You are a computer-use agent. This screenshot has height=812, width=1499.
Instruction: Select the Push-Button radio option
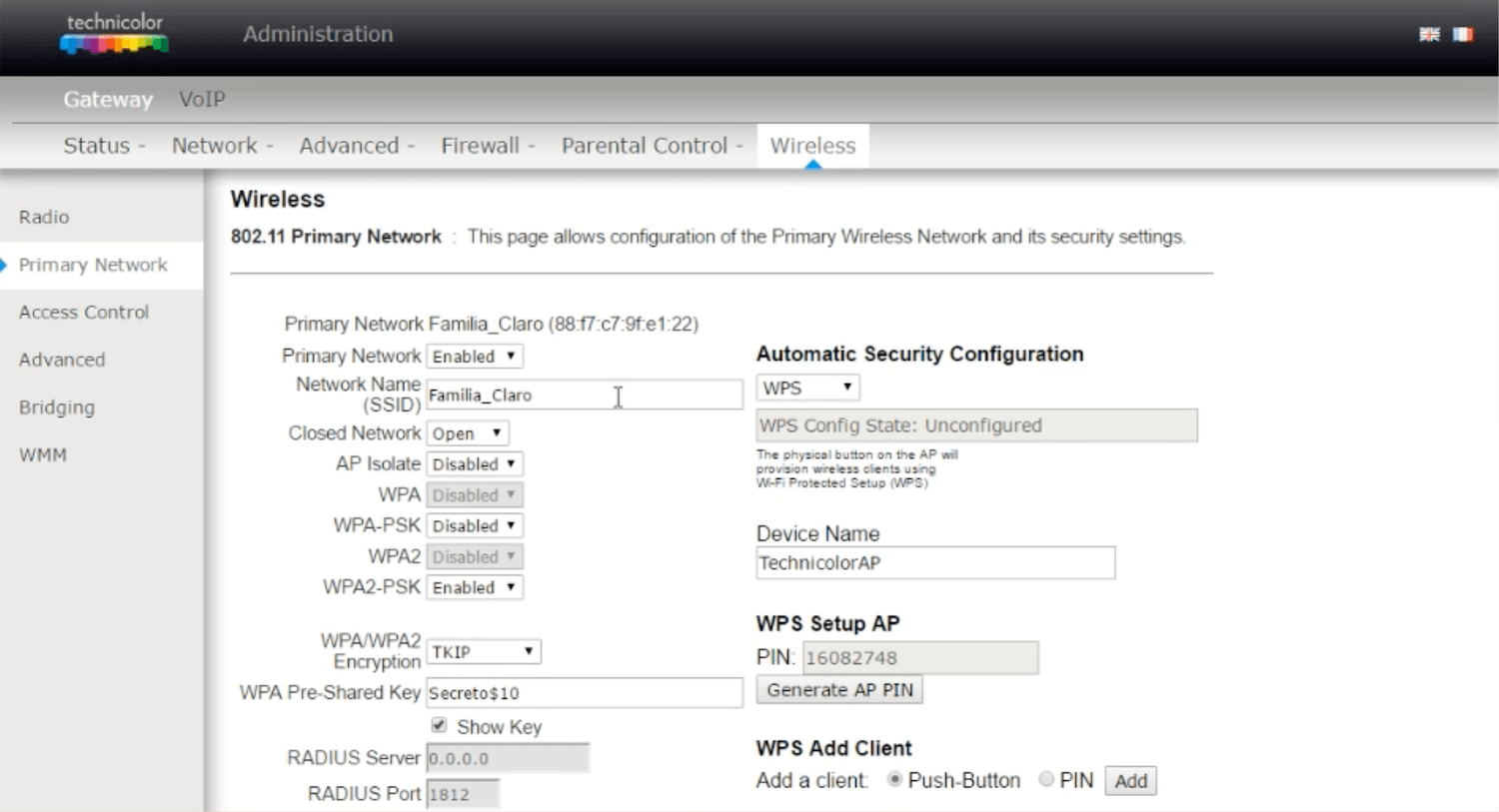pos(894,779)
